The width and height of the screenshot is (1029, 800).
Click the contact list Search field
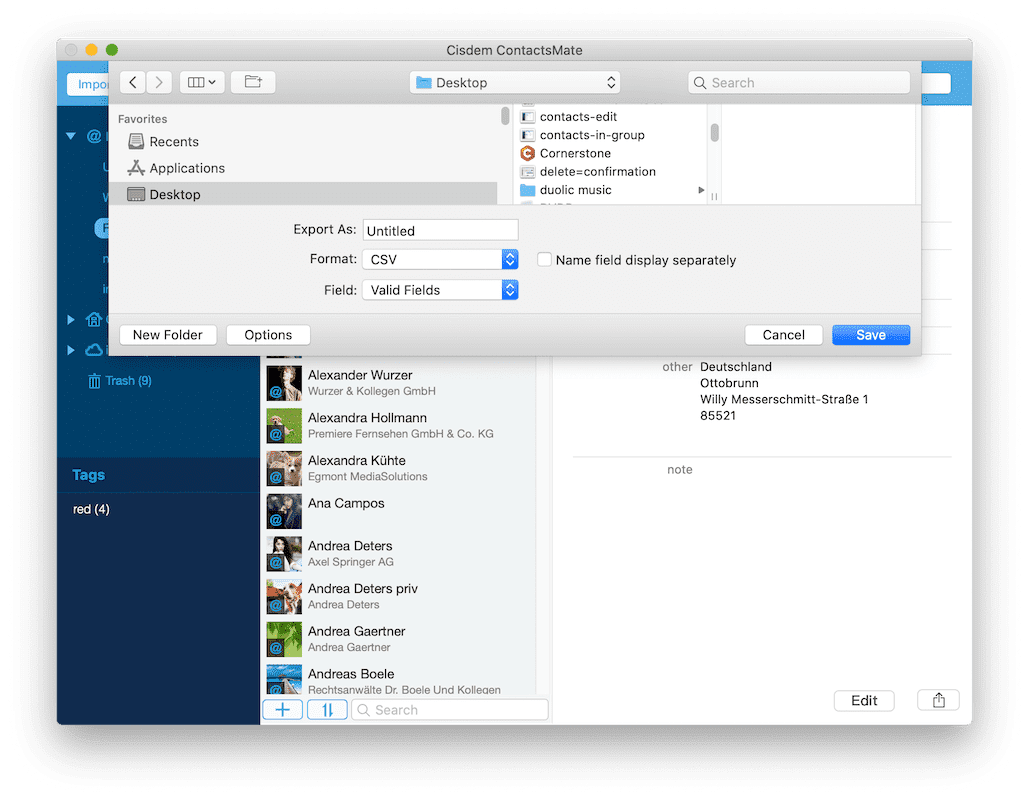(x=450, y=710)
